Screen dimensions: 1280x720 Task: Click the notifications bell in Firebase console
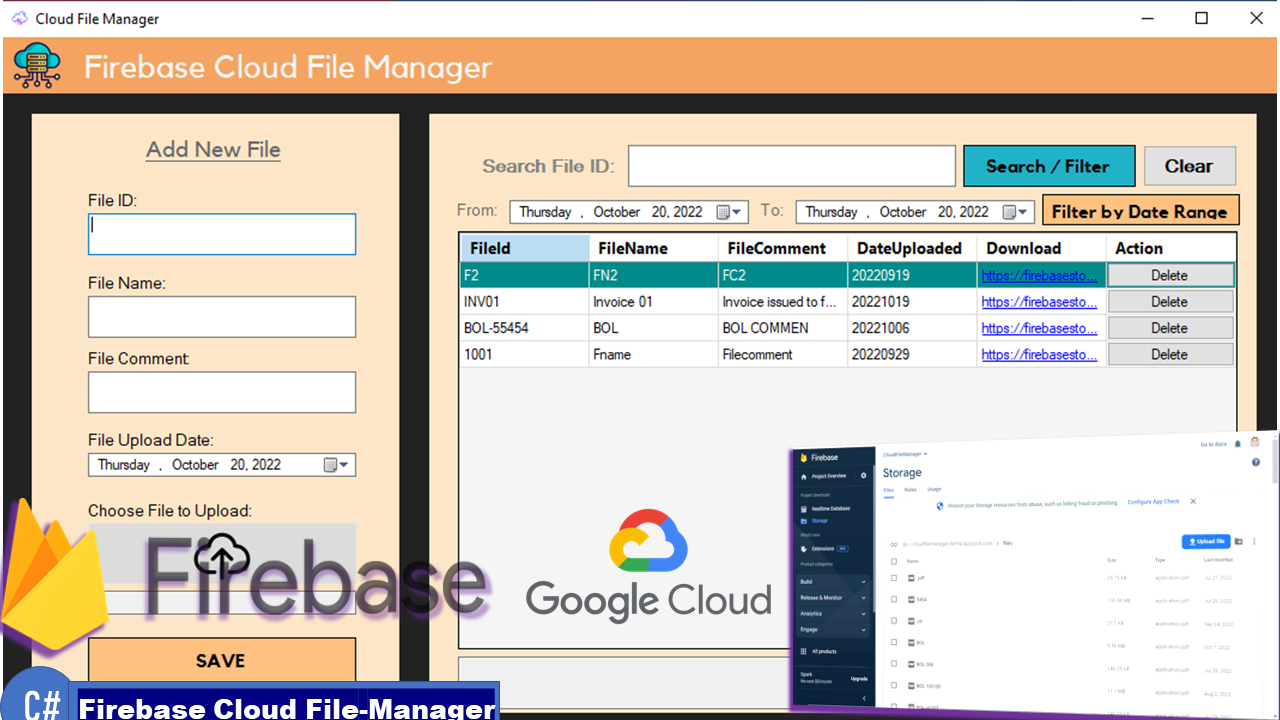(x=1237, y=445)
